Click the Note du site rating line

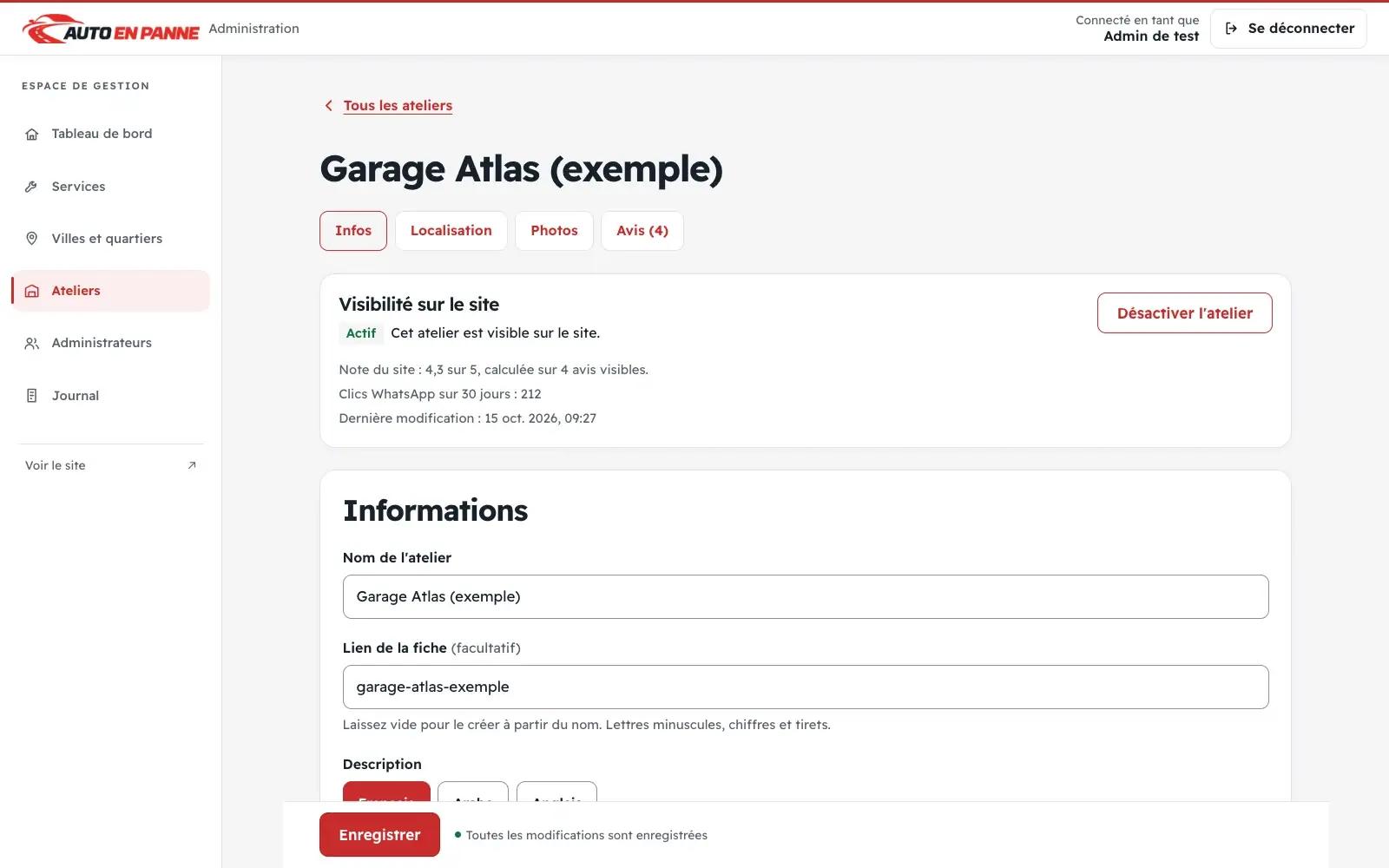494,370
